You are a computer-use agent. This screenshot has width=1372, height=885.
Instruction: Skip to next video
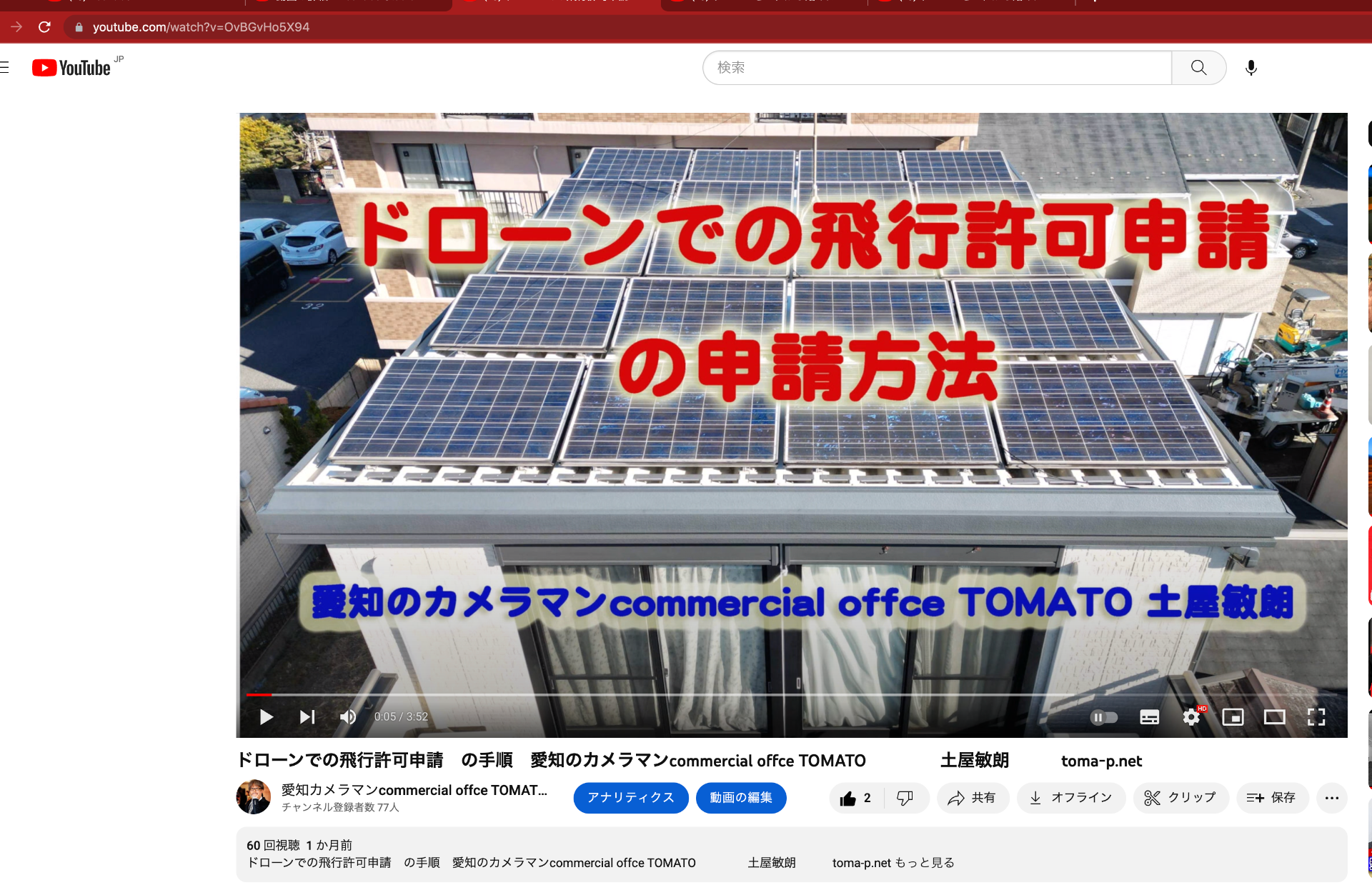tap(307, 716)
